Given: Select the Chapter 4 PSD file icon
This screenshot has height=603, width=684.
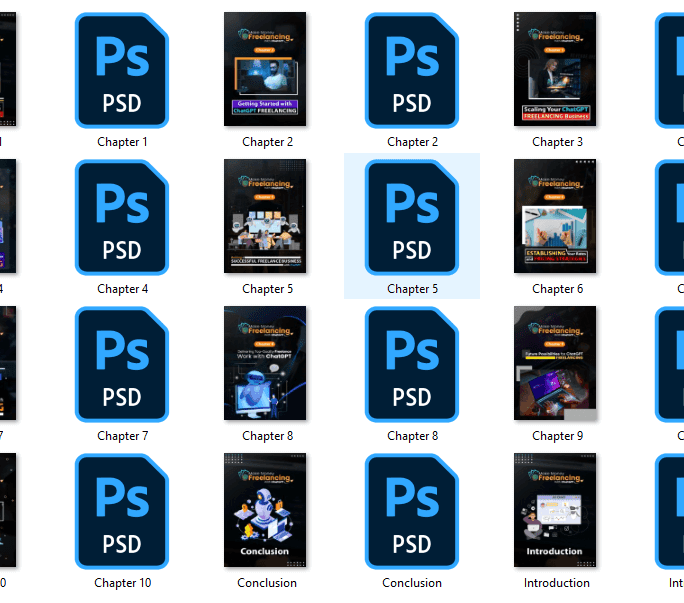Looking at the screenshot, I should (122, 217).
